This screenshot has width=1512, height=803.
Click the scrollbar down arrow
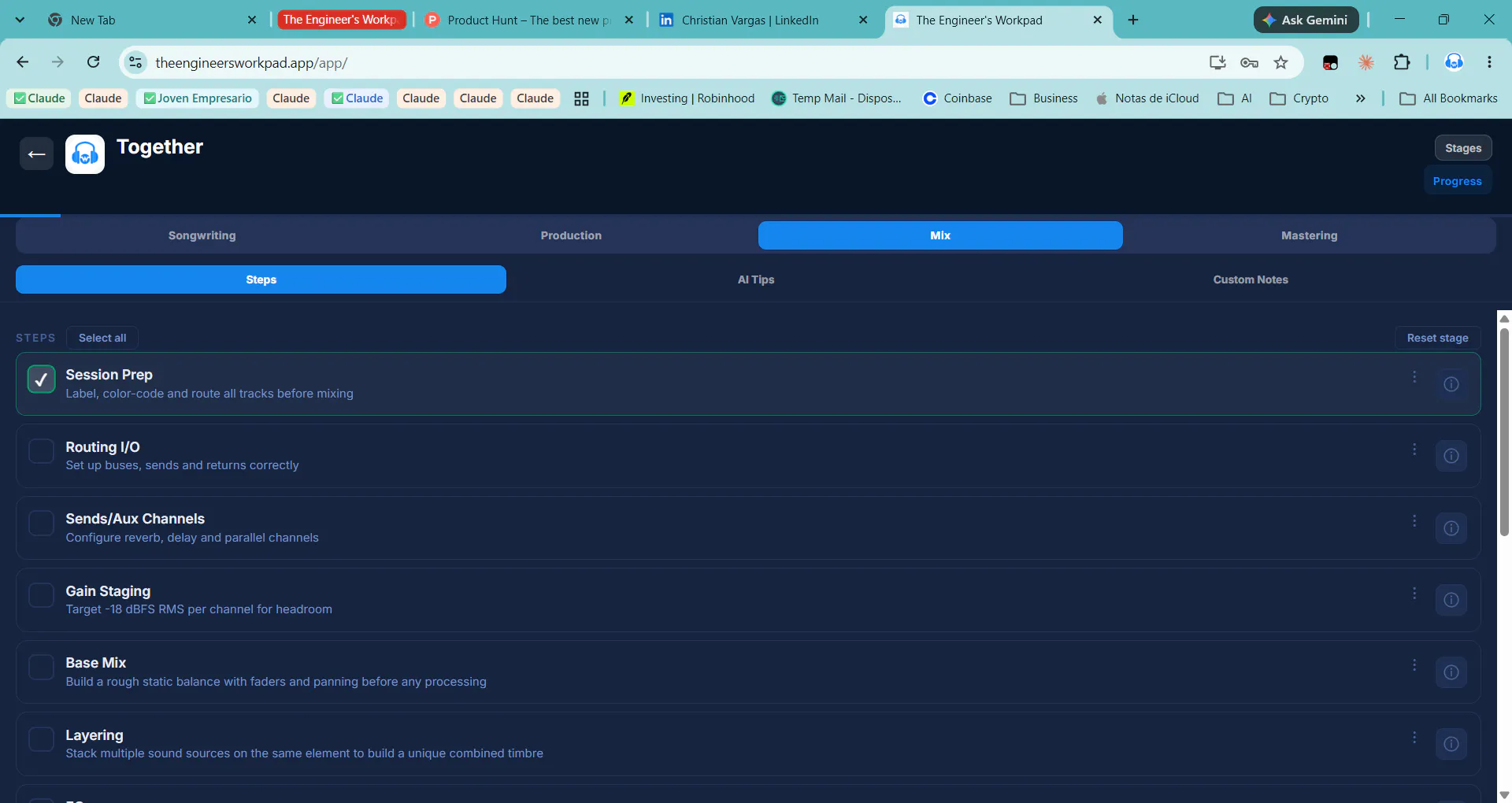[1504, 795]
